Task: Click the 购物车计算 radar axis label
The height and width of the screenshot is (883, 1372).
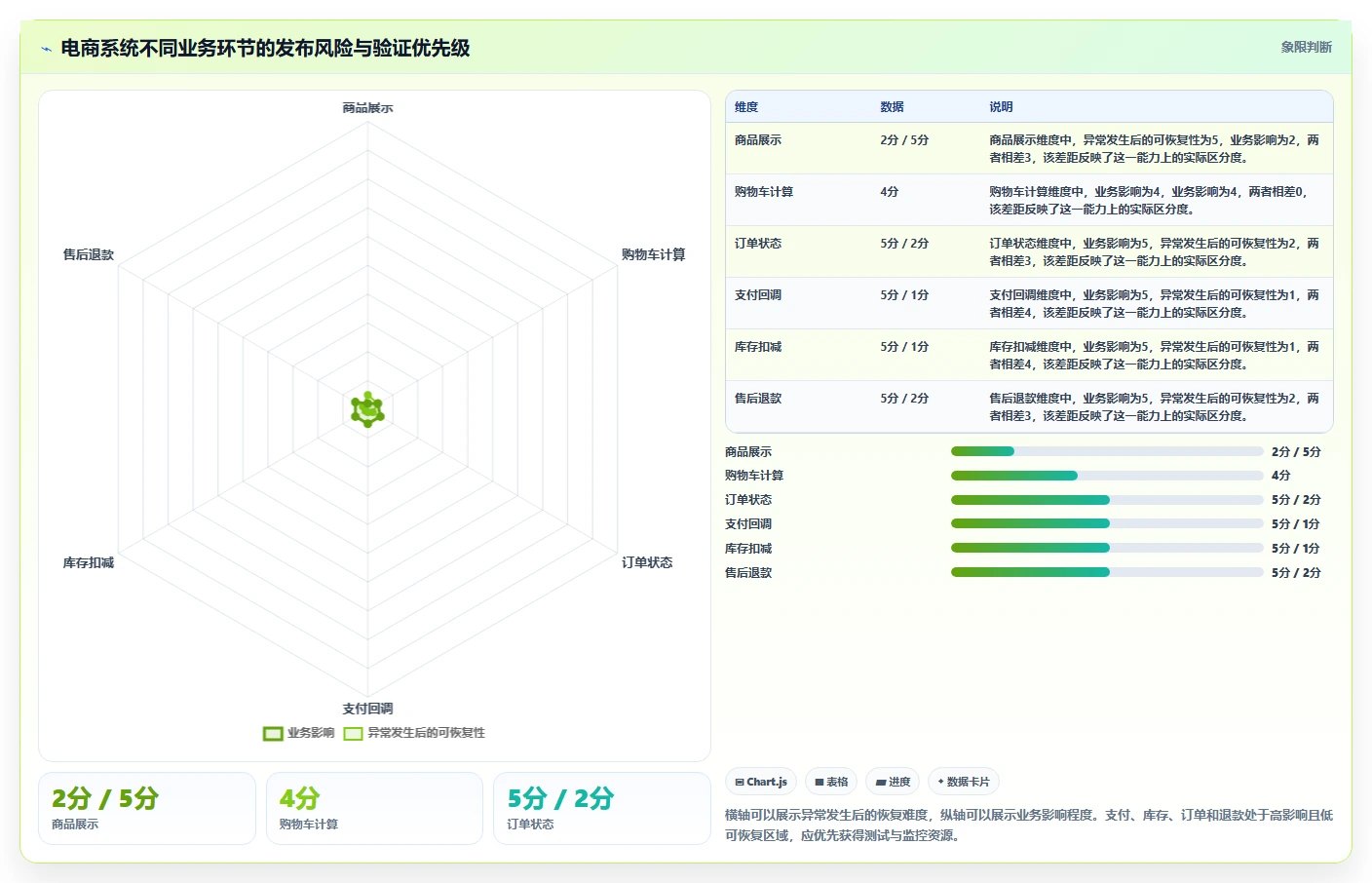Action: (653, 254)
